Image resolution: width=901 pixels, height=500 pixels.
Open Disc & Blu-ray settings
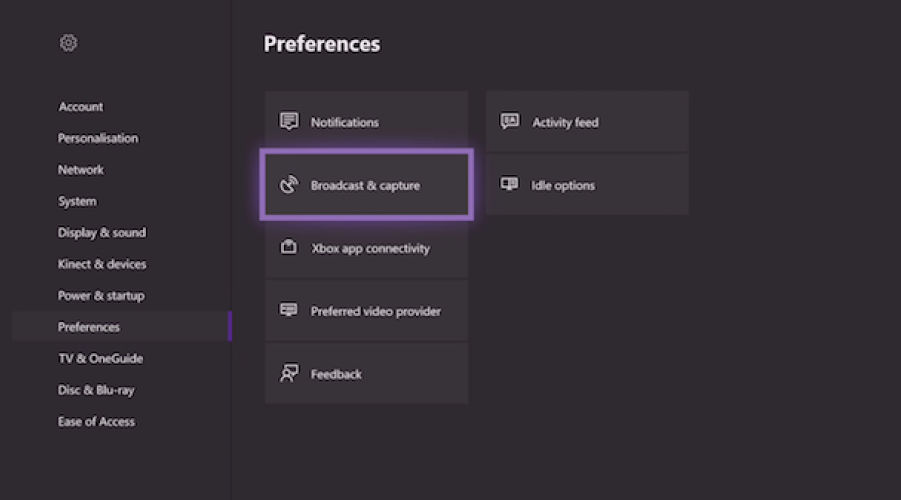[x=97, y=390]
